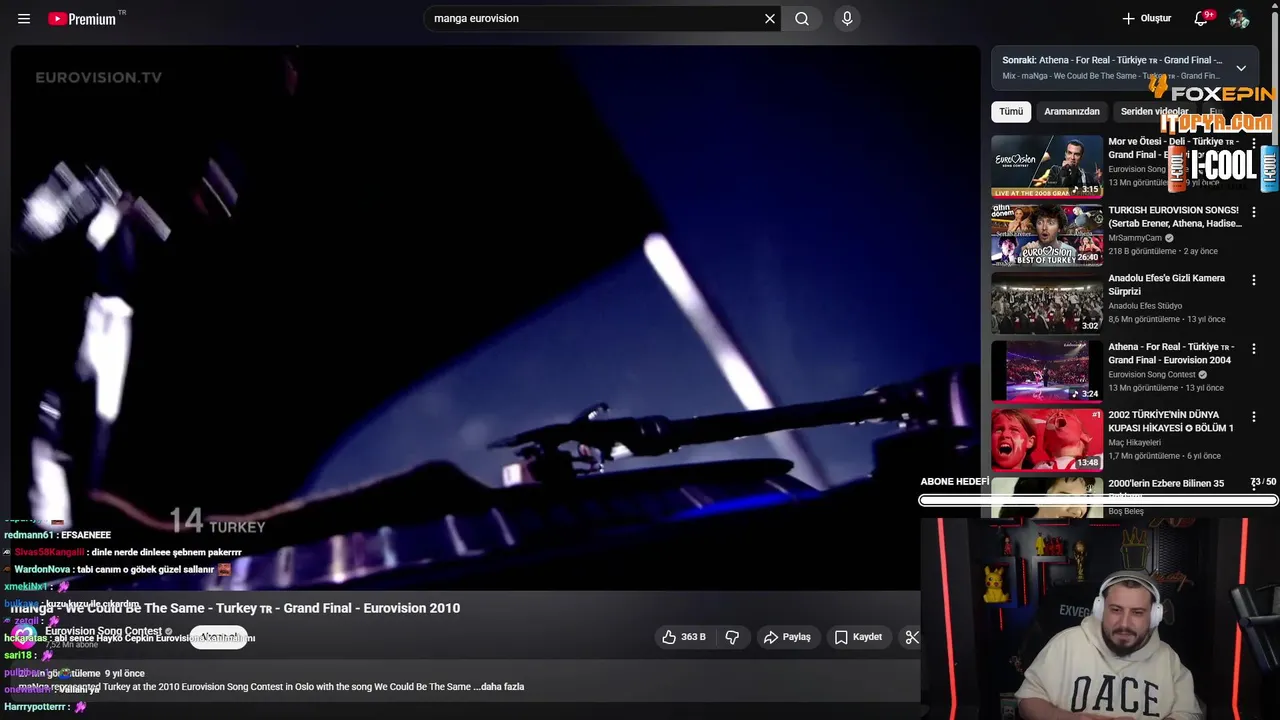The height and width of the screenshot is (720, 1280).
Task: Select the Aramanızdan filter chip
Action: point(1072,112)
